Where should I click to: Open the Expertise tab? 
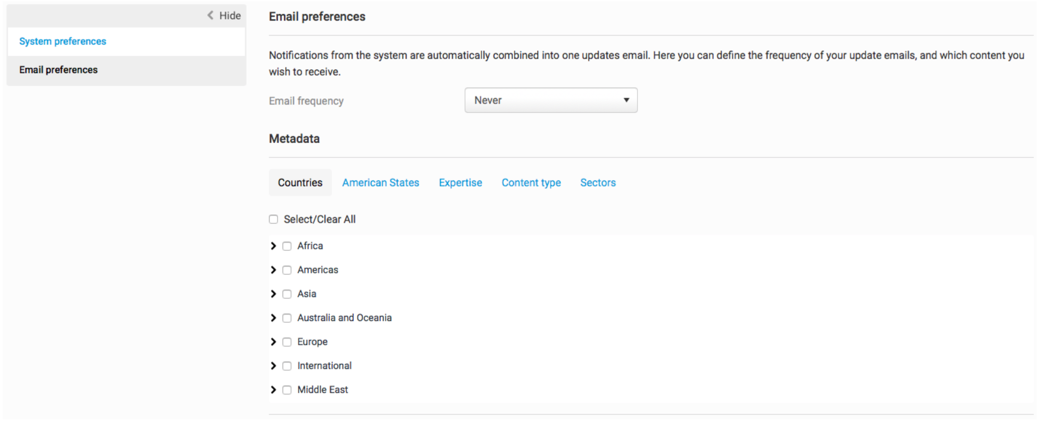460,183
